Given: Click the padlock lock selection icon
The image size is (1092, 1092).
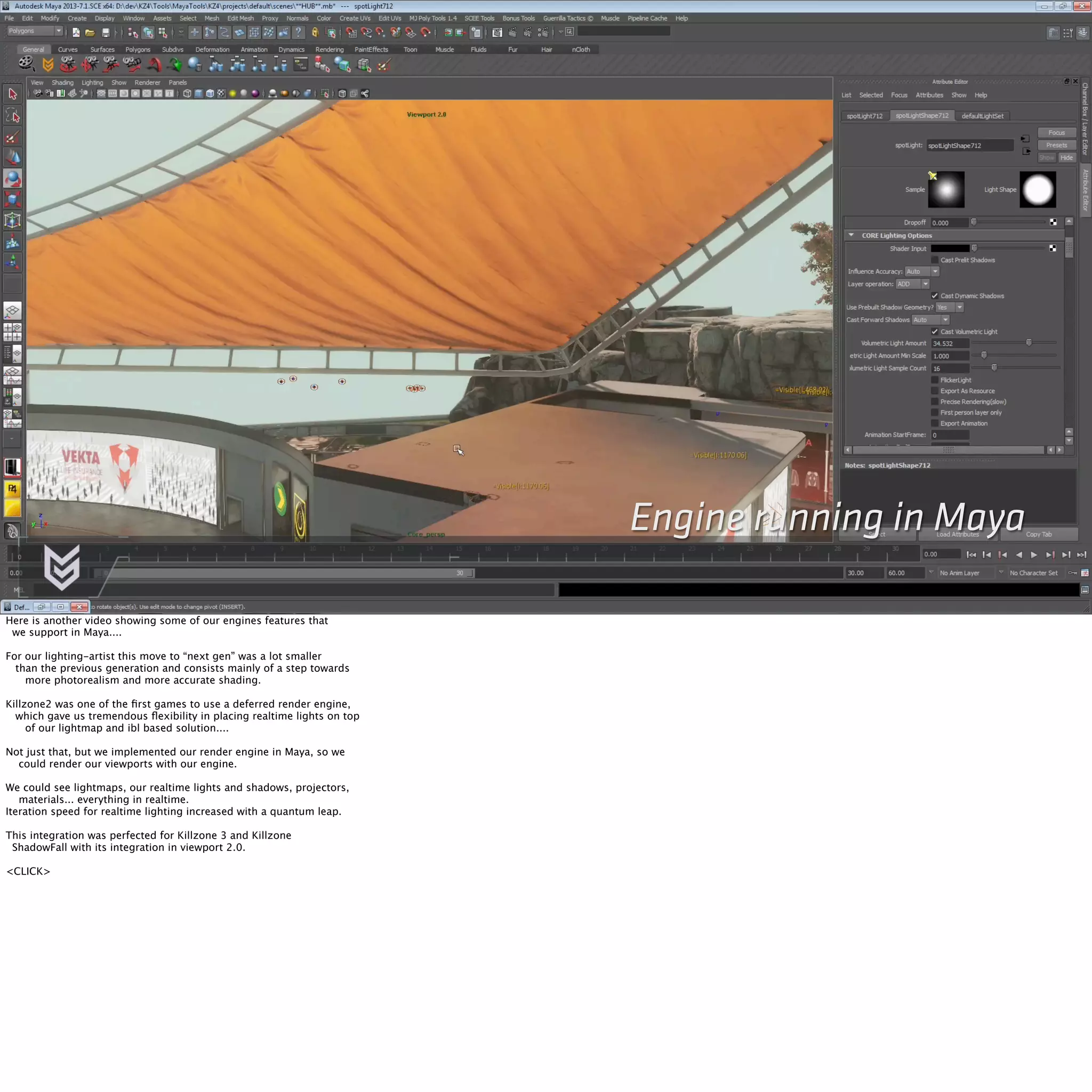Looking at the screenshot, I should pos(315,33).
